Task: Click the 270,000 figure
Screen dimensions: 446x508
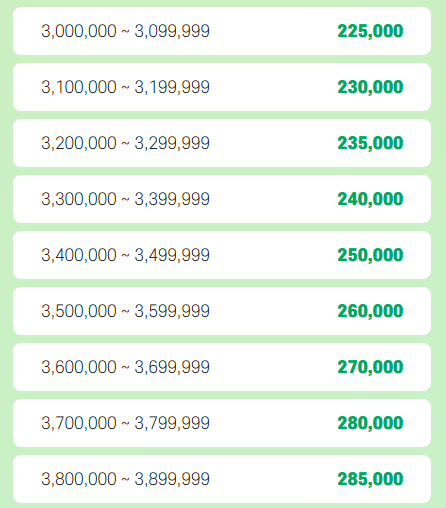Action: pyautogui.click(x=370, y=367)
